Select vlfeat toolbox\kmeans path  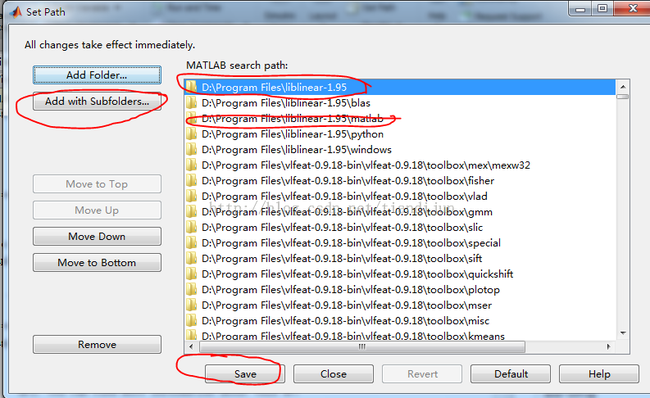(400, 335)
